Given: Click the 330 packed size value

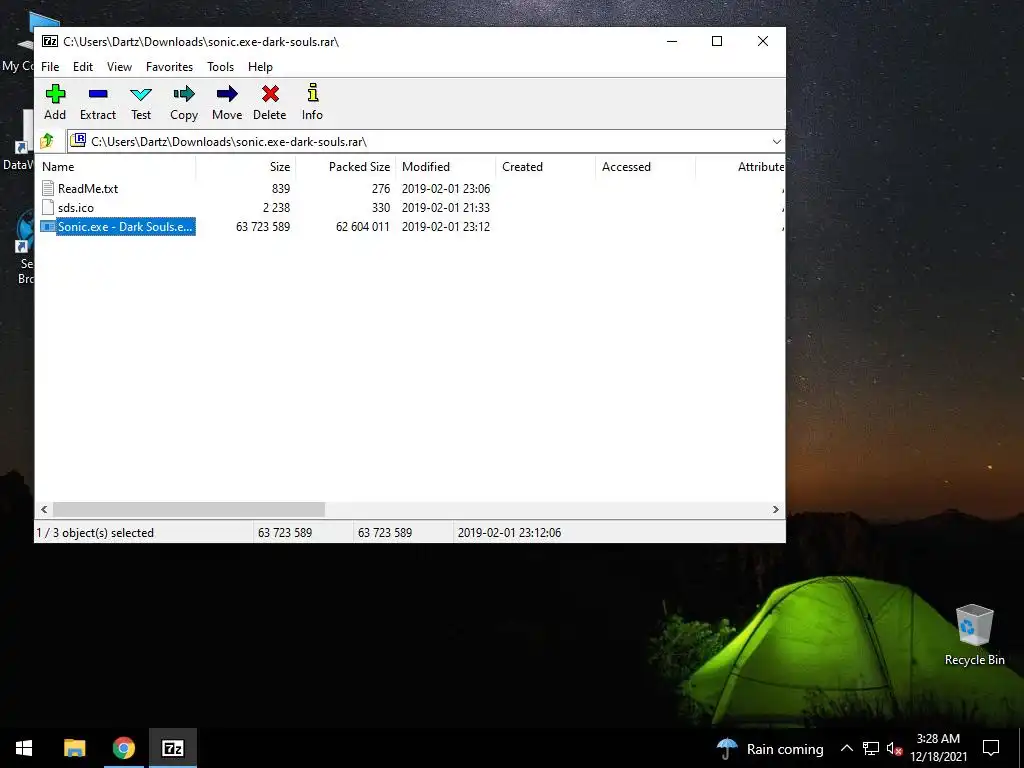Looking at the screenshot, I should [381, 208].
